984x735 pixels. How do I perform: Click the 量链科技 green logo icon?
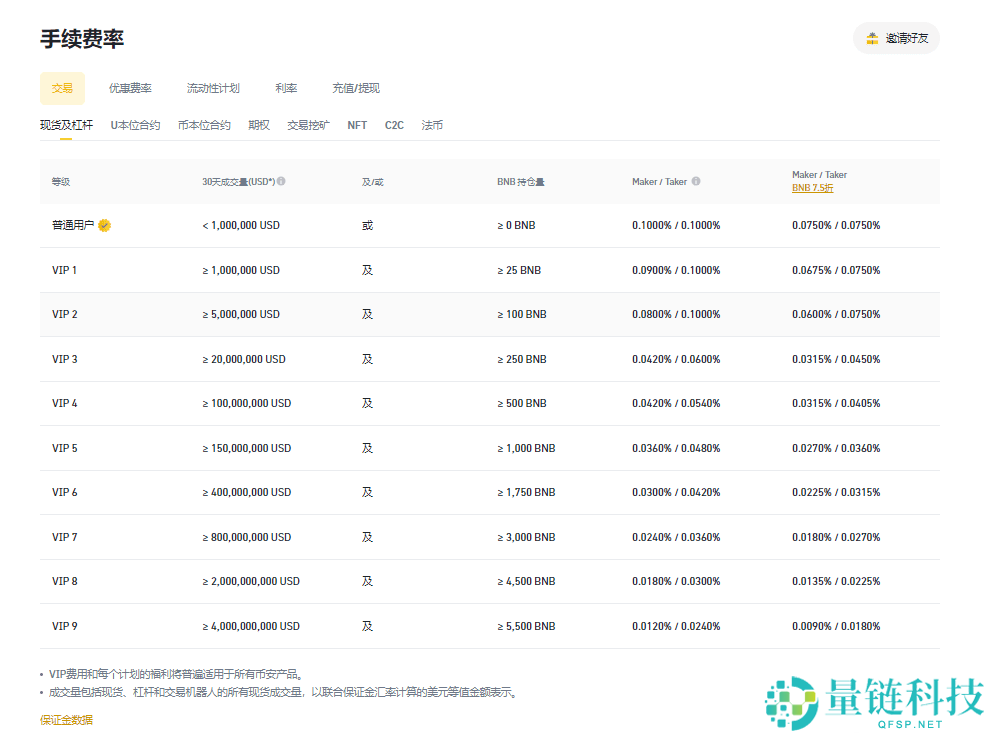click(793, 694)
